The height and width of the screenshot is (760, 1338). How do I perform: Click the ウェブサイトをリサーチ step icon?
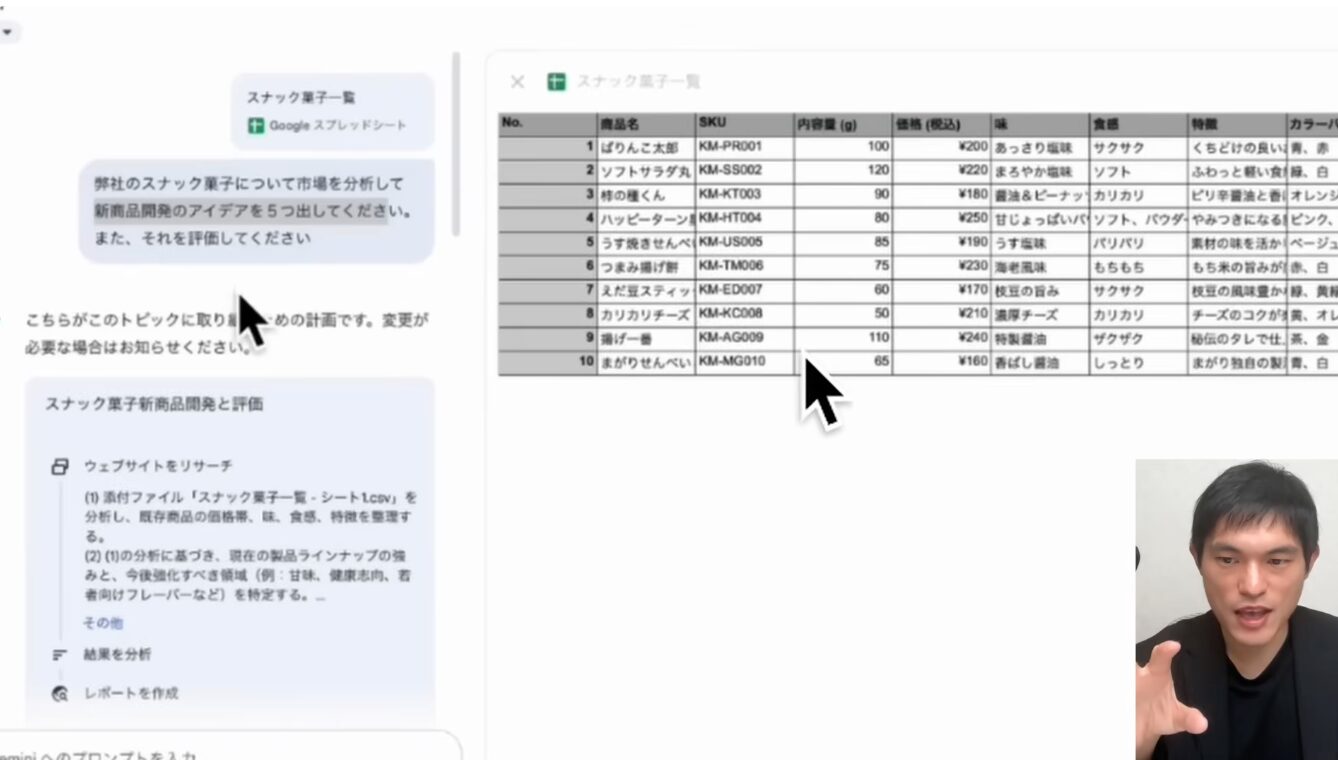click(x=60, y=467)
